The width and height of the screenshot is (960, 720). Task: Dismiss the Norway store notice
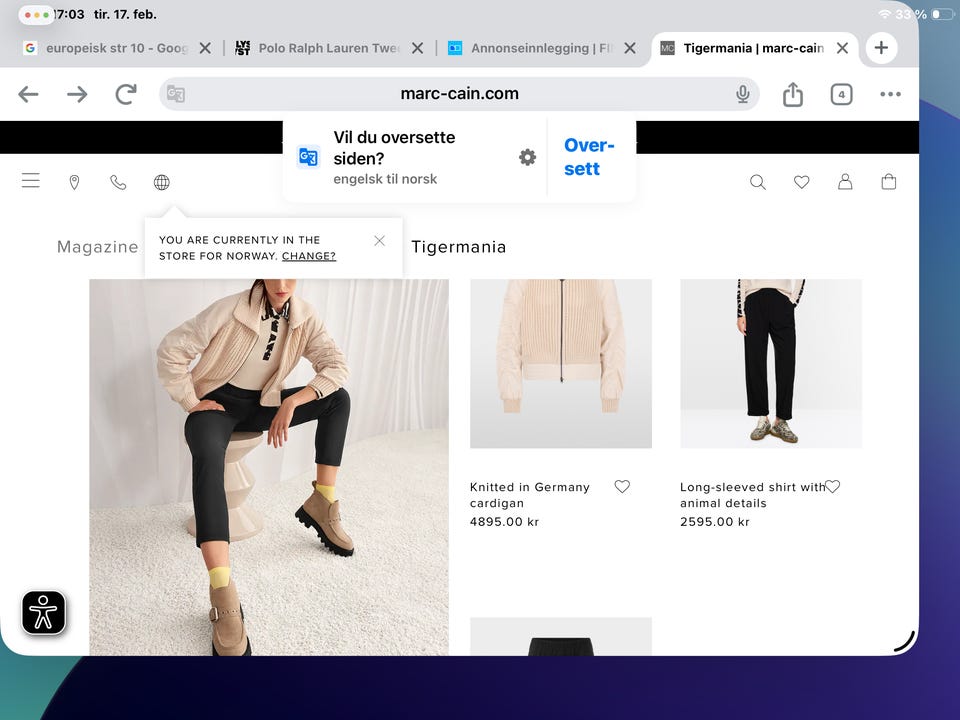point(380,241)
